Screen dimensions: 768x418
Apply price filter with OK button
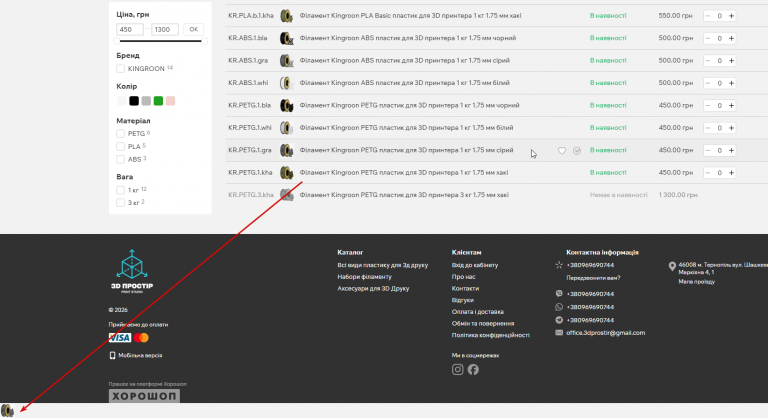[193, 29]
